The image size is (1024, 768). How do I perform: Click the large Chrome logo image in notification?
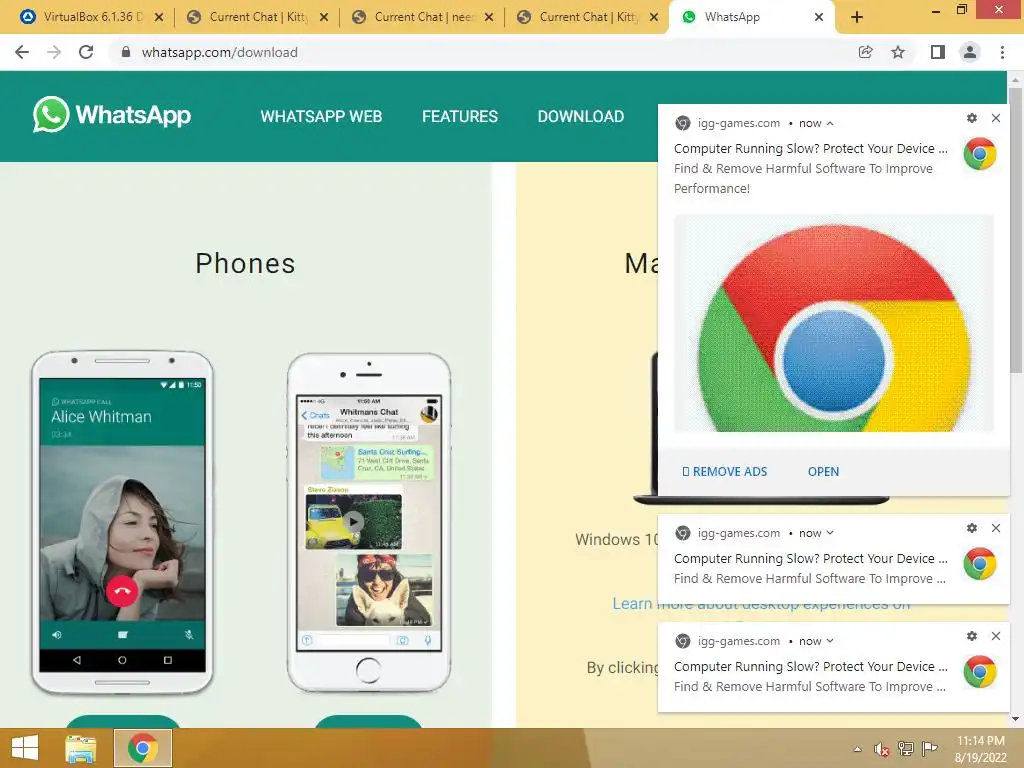click(x=834, y=323)
